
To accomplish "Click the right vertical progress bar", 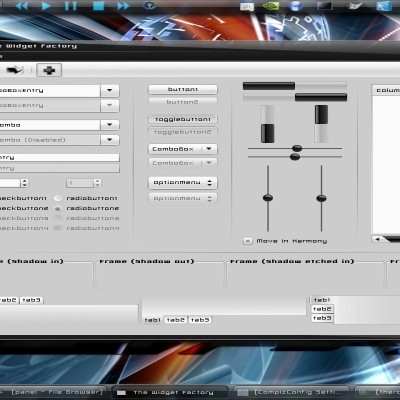I will [321, 124].
